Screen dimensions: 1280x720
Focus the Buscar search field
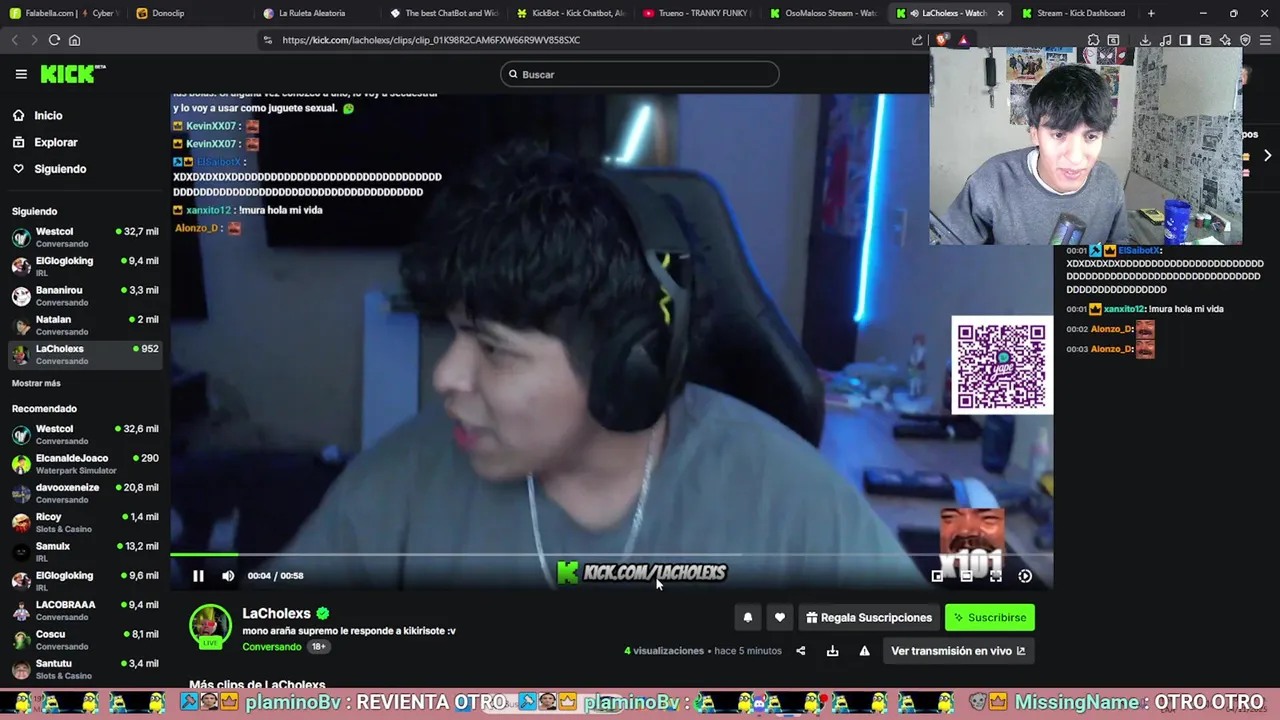point(640,74)
